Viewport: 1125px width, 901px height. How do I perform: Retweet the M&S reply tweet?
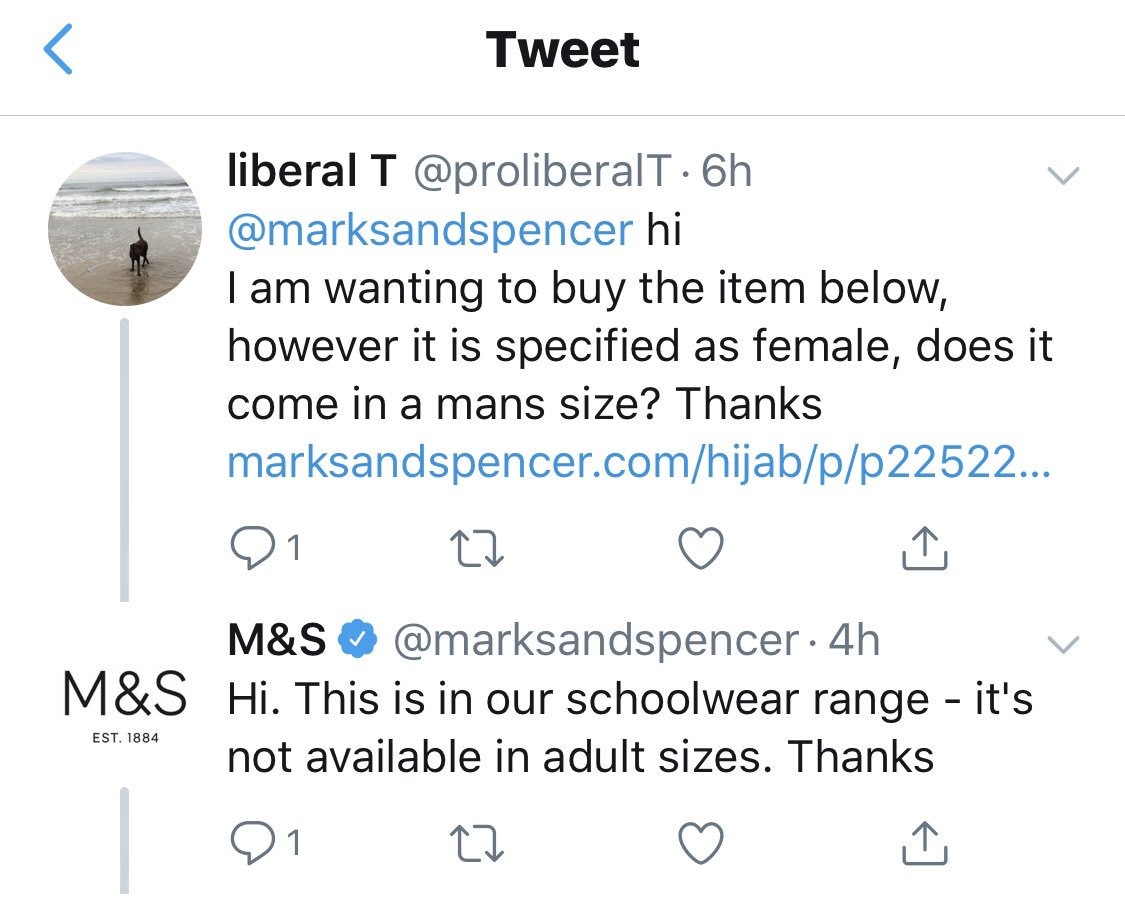click(x=475, y=845)
